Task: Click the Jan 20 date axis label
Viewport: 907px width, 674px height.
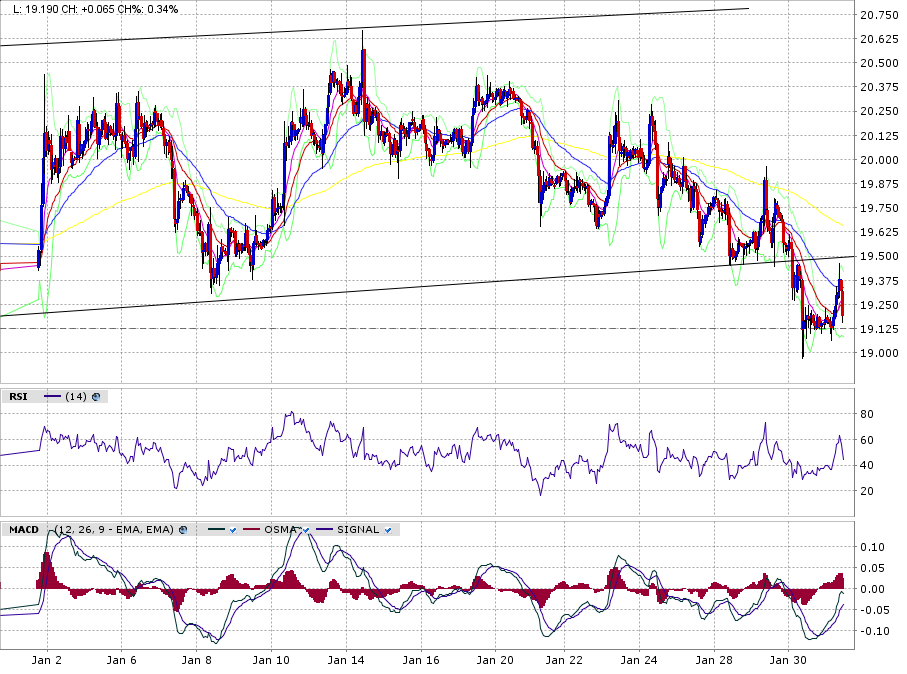Action: pyautogui.click(x=495, y=660)
